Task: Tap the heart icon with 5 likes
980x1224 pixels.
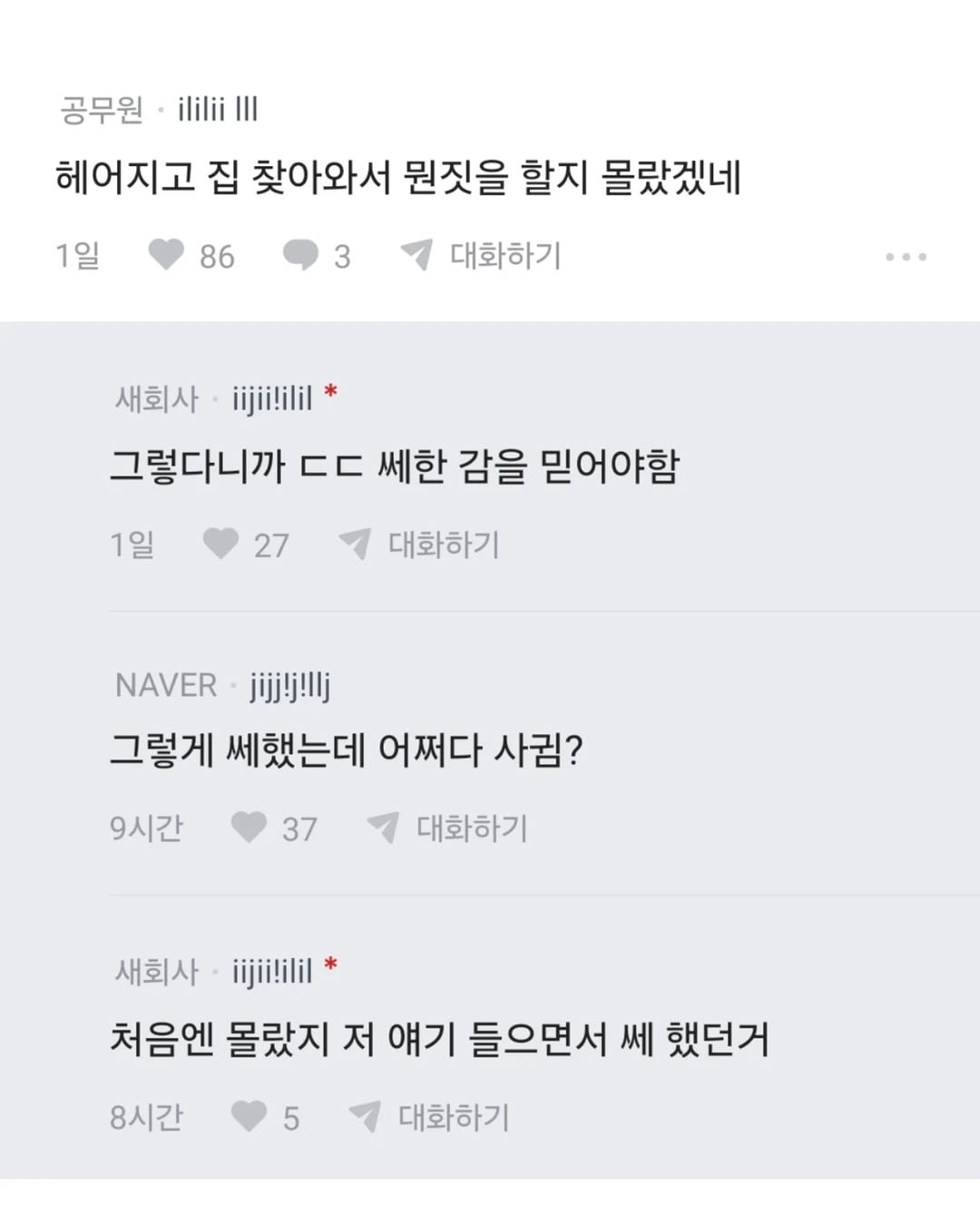Action: click(249, 1117)
